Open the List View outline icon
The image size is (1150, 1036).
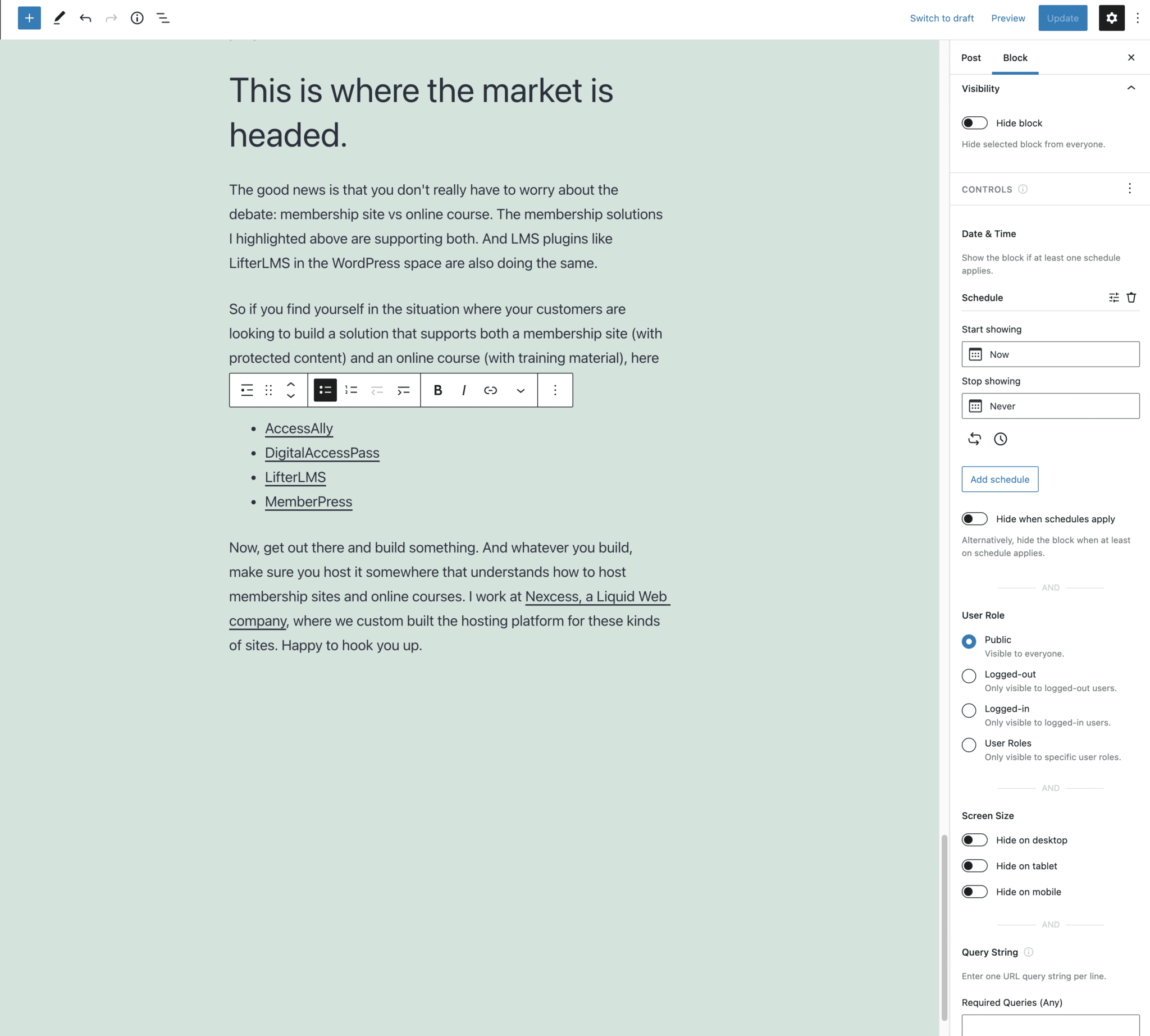tap(163, 18)
